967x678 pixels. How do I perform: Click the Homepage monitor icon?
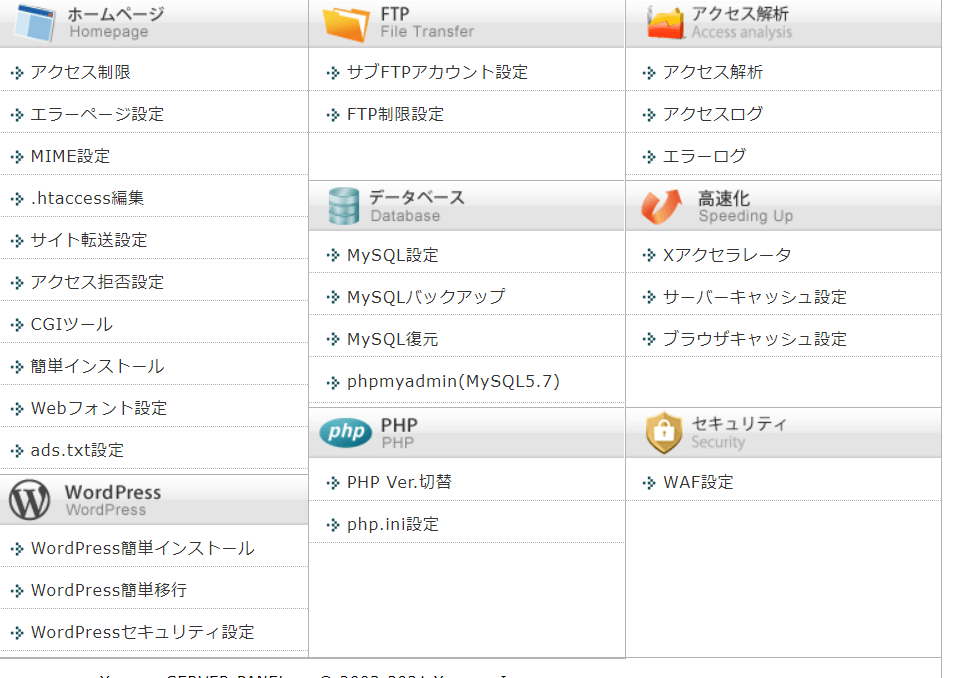pos(35,22)
